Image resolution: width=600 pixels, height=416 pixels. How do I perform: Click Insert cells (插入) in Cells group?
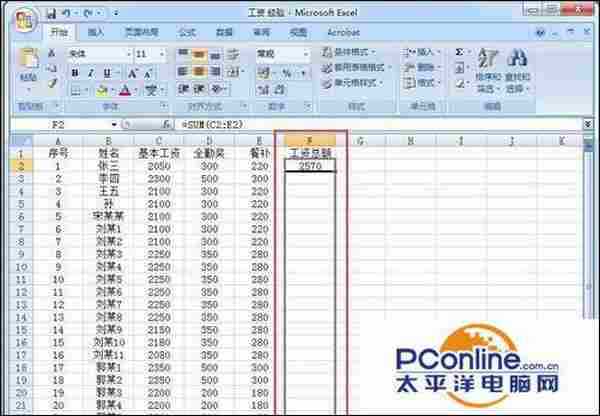tap(422, 52)
